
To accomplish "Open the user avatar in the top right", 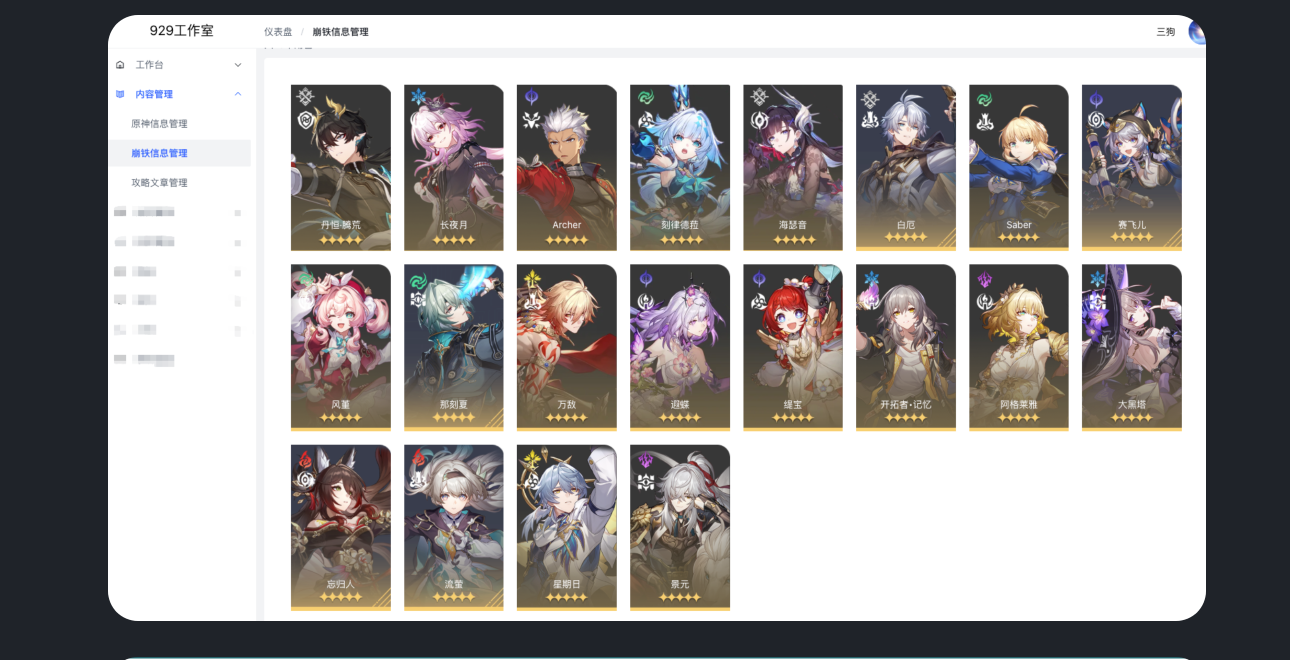I will click(x=1196, y=32).
